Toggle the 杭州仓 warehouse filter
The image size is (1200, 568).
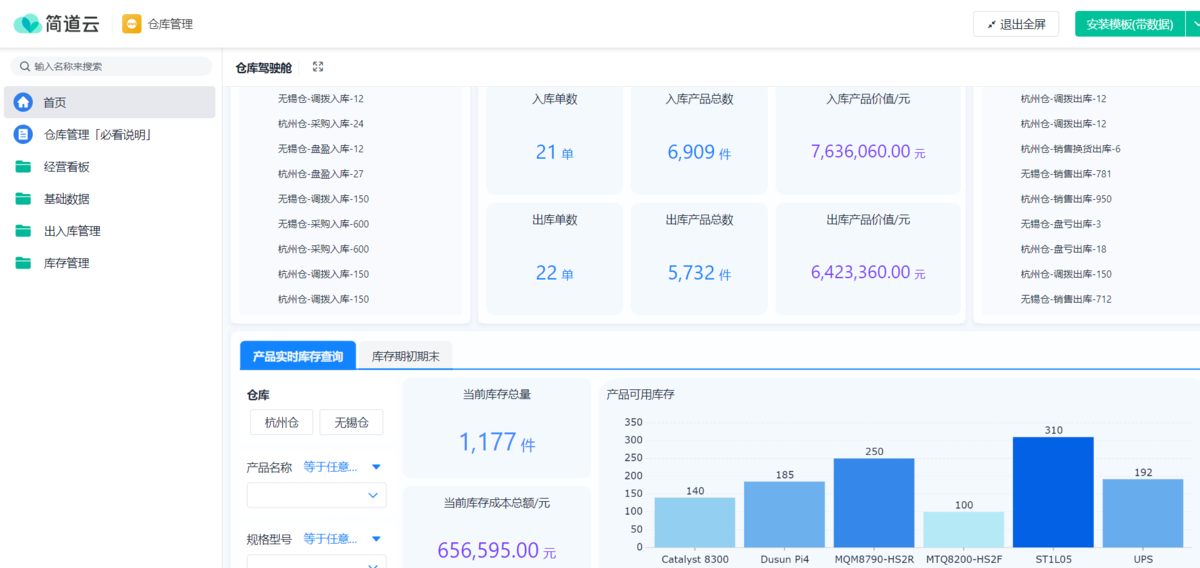(x=281, y=422)
